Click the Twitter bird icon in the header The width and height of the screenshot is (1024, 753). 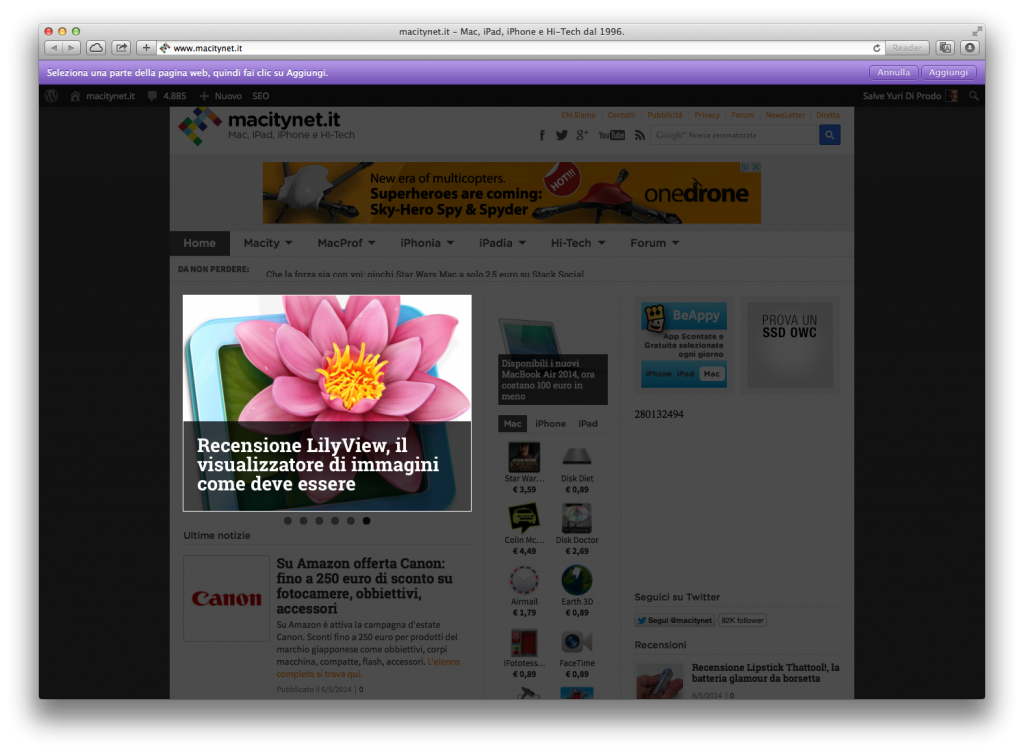(561, 134)
